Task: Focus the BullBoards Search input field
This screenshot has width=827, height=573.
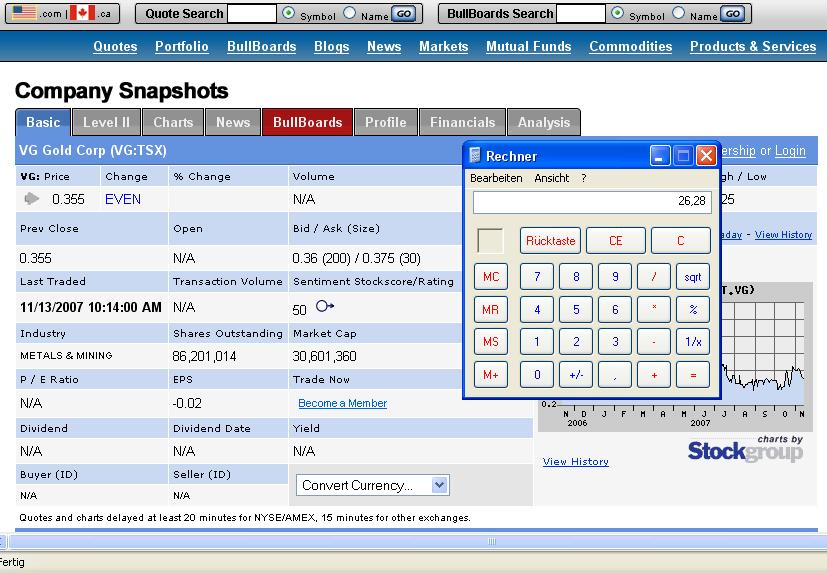Action: click(x=581, y=14)
